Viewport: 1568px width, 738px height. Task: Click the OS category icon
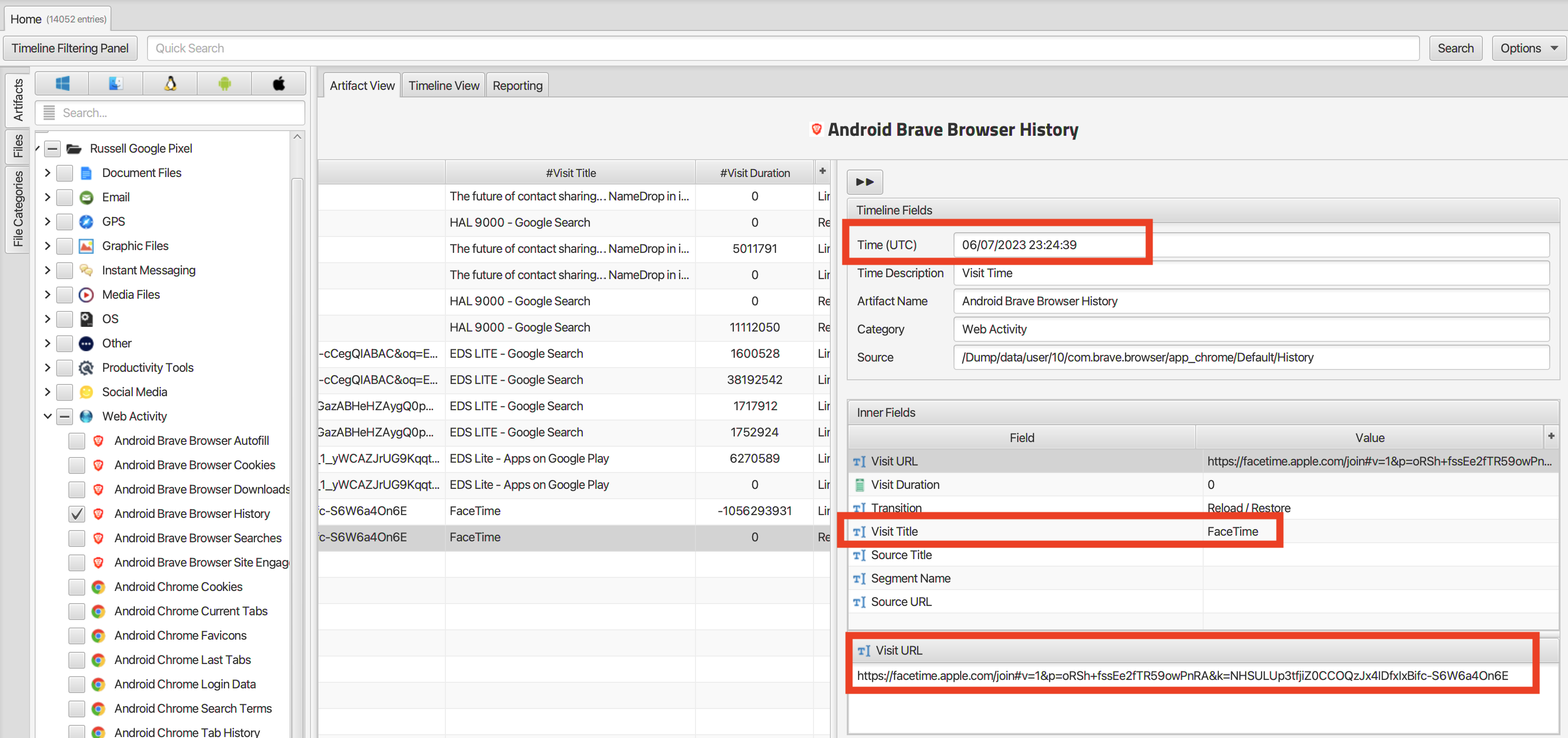(87, 319)
